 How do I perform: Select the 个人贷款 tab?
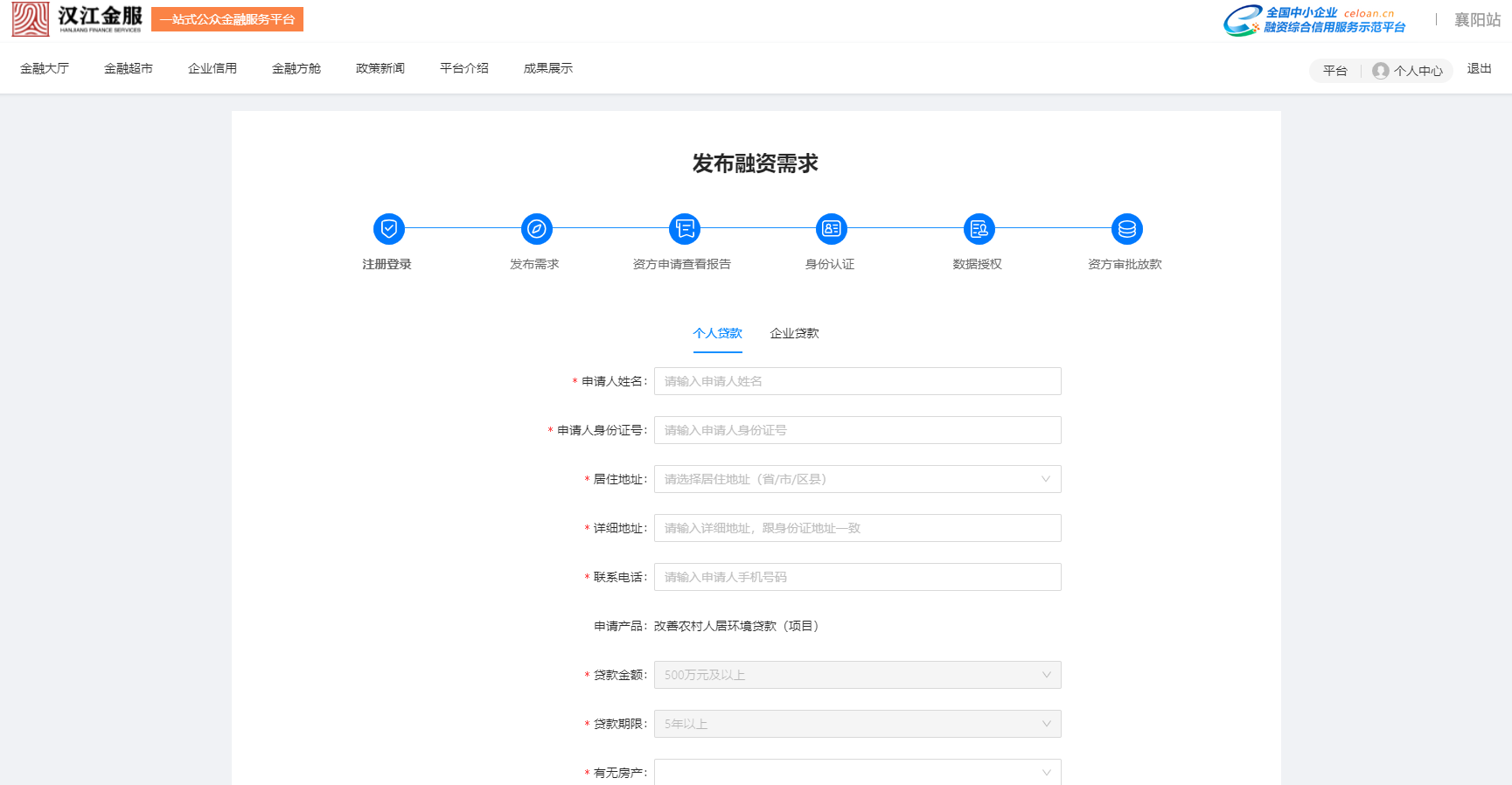pos(717,333)
